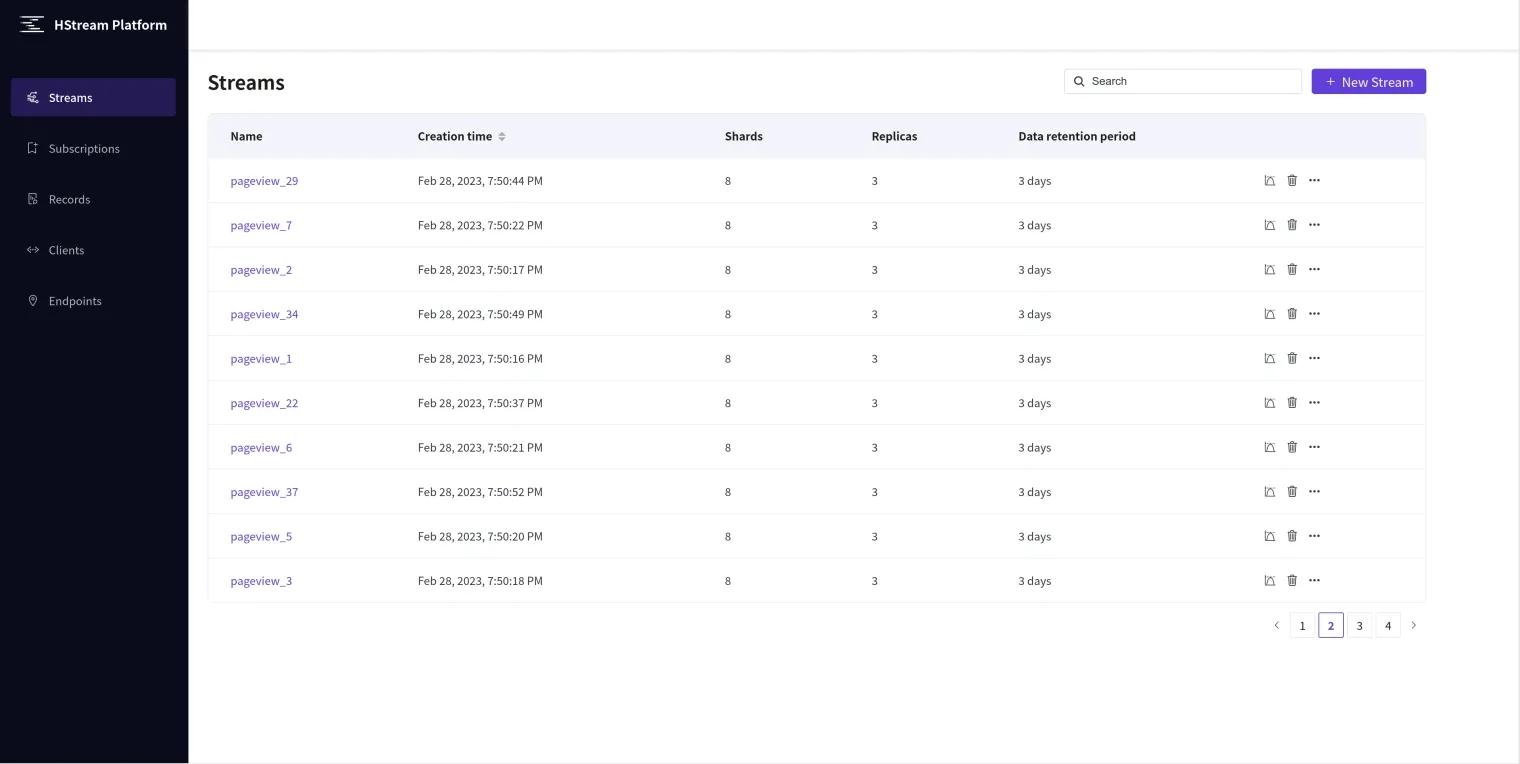Screen dimensions: 1520x764
Task: Click the New Stream button
Action: point(1368,81)
